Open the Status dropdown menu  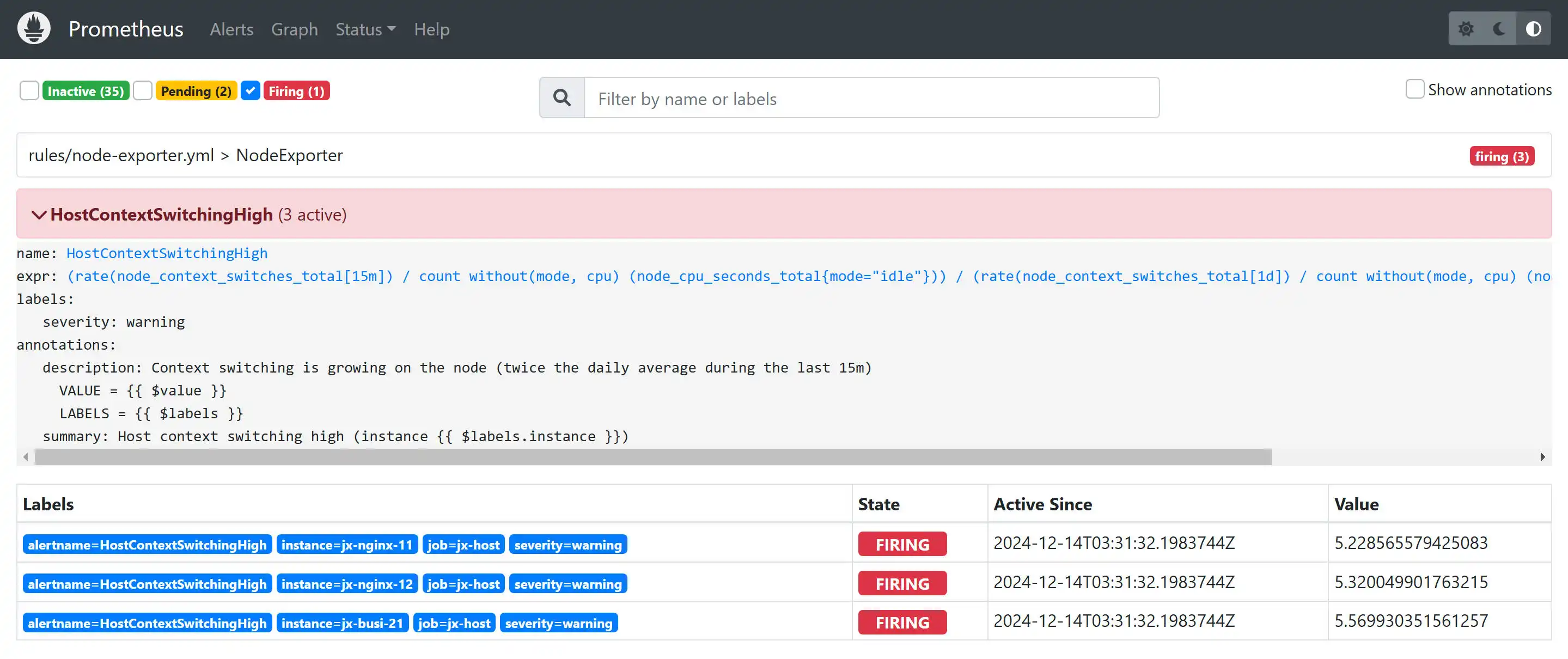coord(365,29)
